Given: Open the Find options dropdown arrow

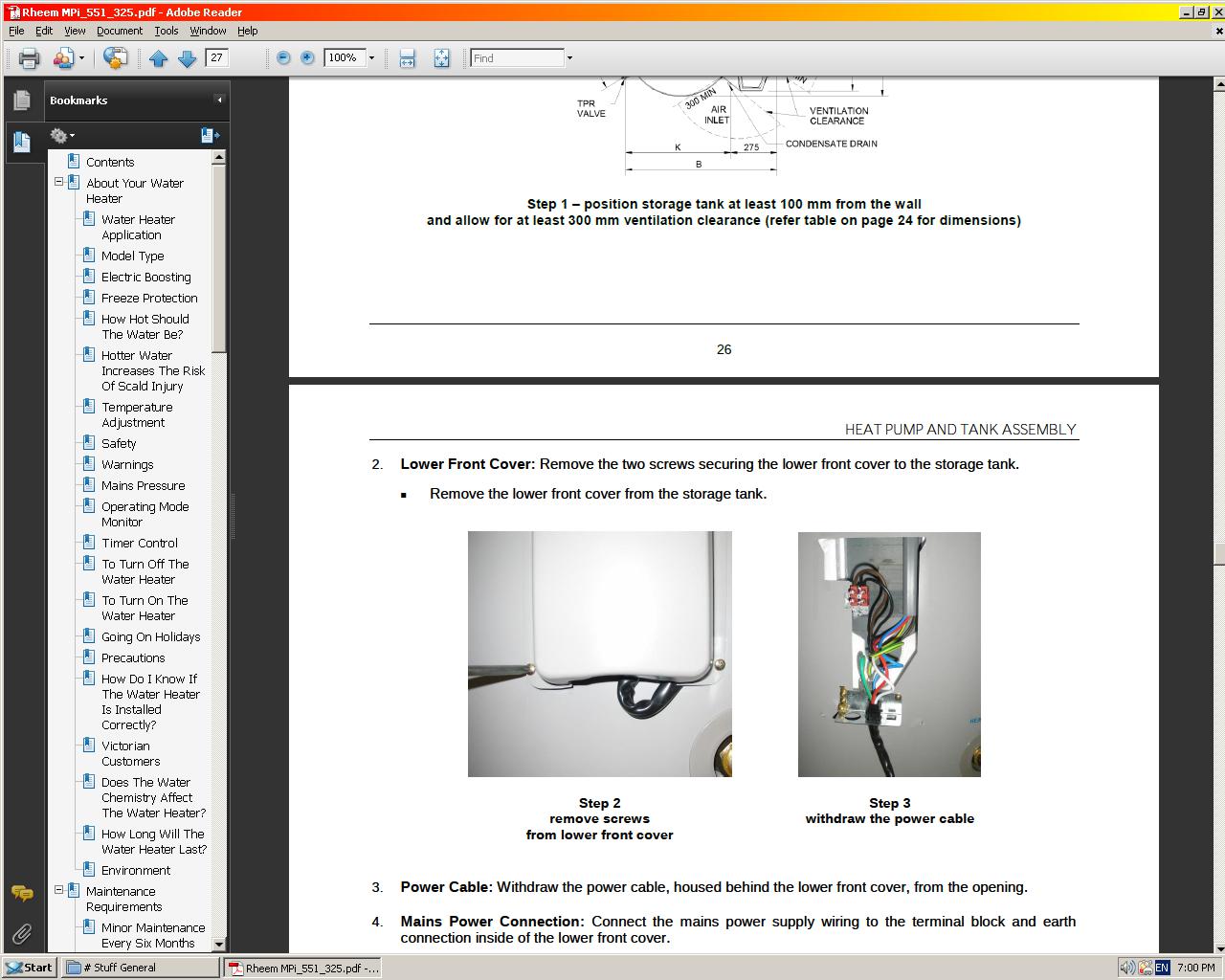Looking at the screenshot, I should click(569, 57).
